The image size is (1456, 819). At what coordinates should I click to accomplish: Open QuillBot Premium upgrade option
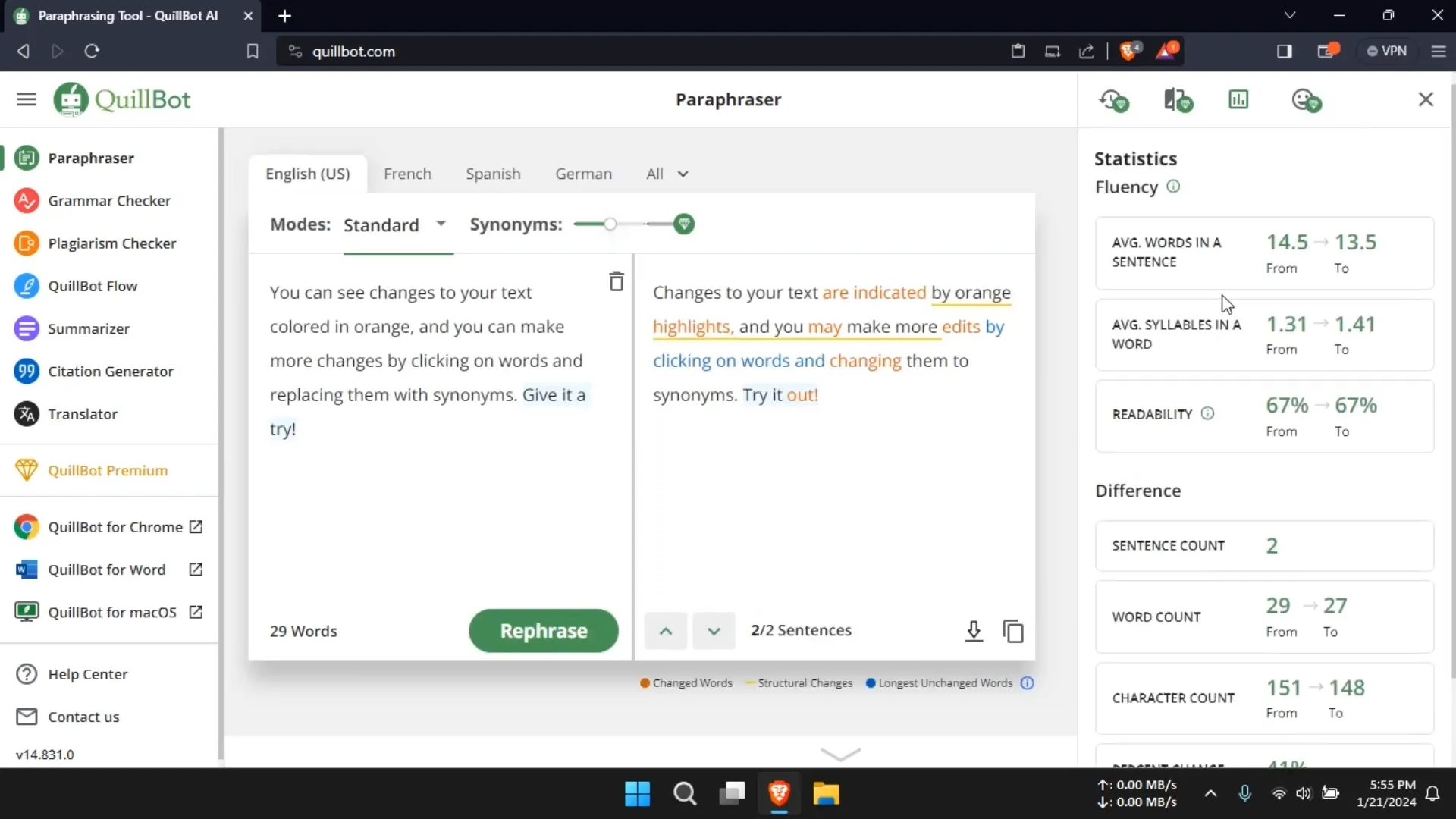pyautogui.click(x=107, y=471)
